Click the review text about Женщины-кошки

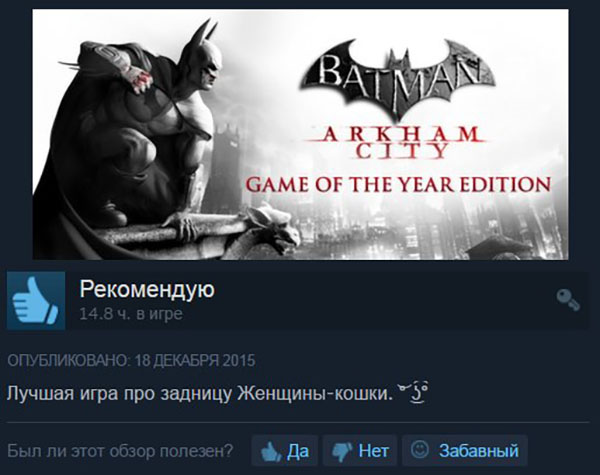pos(199,393)
